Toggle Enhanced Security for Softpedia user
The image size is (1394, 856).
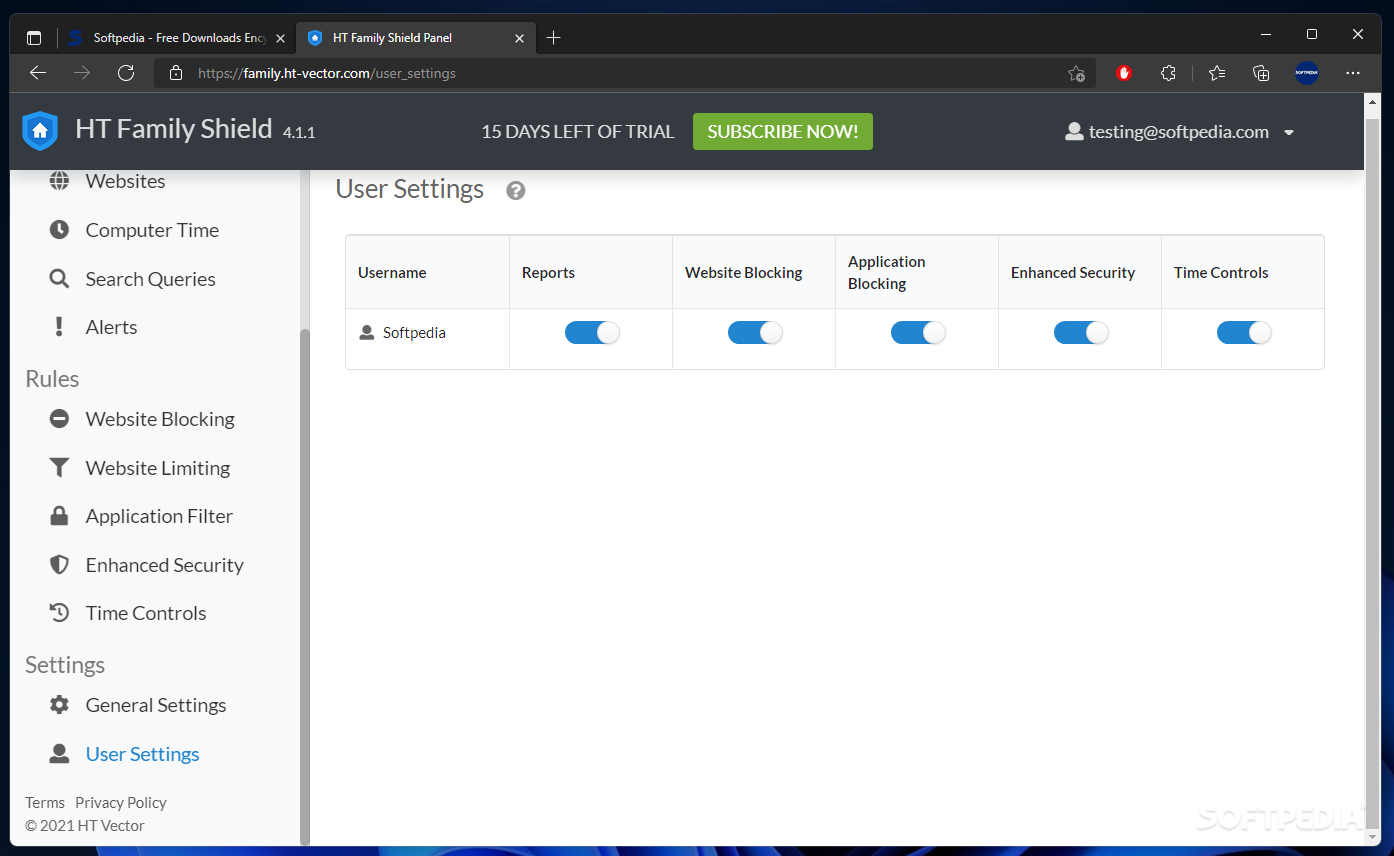click(1081, 333)
